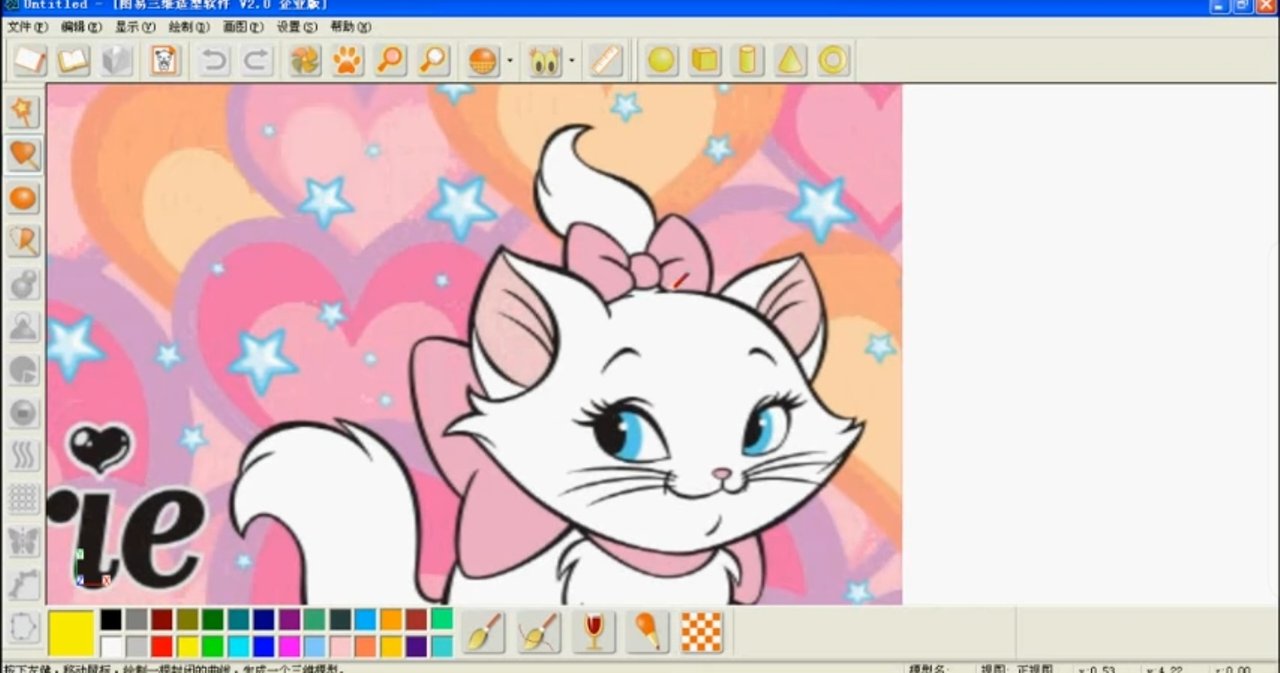
Task: Click the gray round disc sidebar tool
Action: pos(23,413)
